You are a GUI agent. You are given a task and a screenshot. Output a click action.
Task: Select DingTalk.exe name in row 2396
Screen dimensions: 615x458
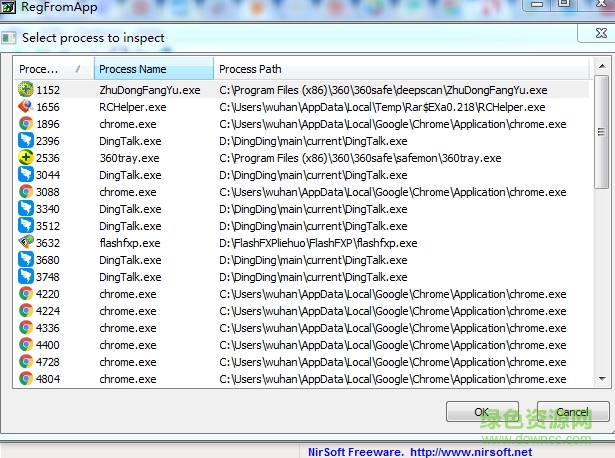(130, 141)
